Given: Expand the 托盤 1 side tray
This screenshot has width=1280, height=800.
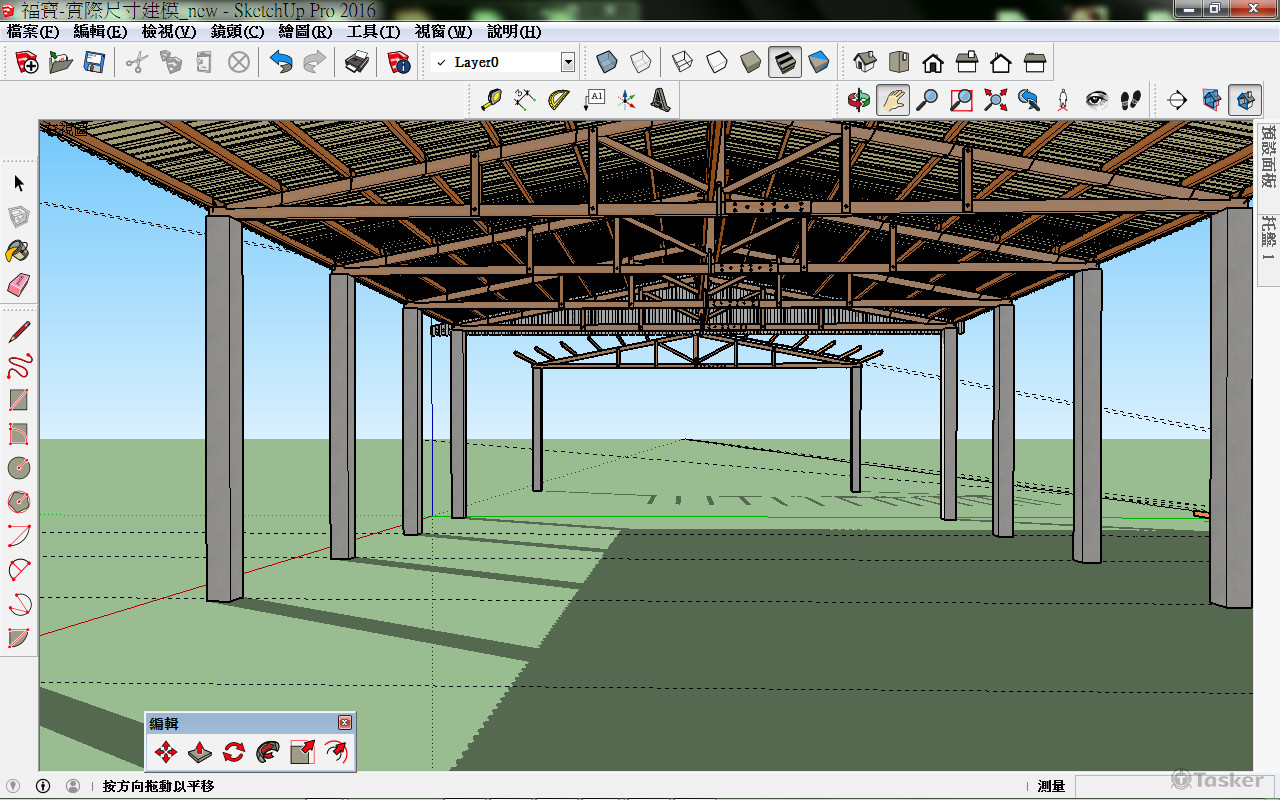Looking at the screenshot, I should [1268, 236].
